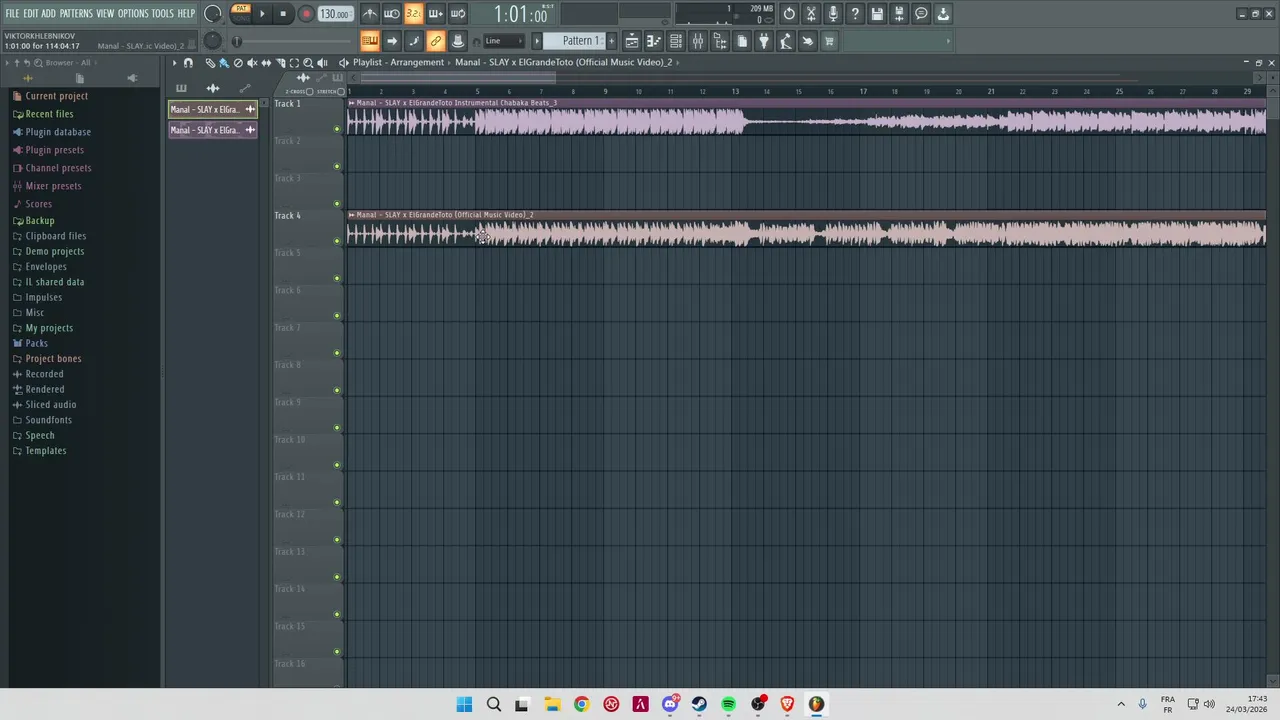Image resolution: width=1280 pixels, height=720 pixels.
Task: Toggle loop recording icon
Action: 458,14
